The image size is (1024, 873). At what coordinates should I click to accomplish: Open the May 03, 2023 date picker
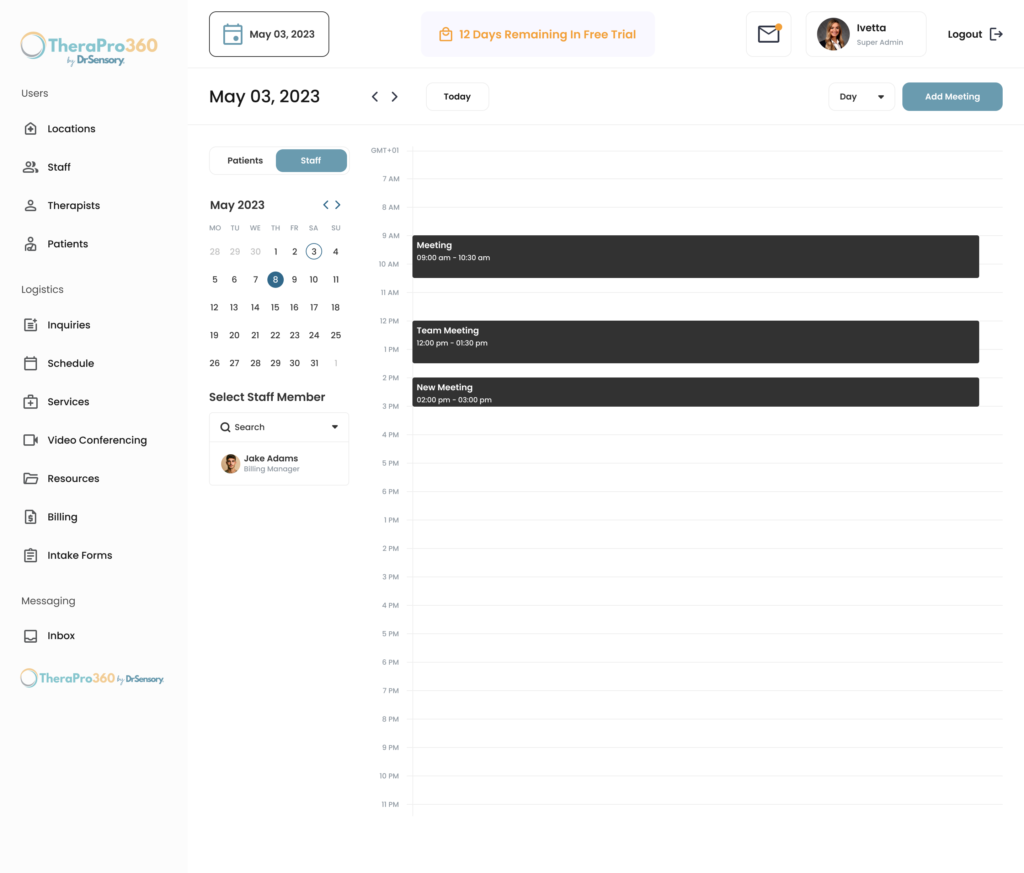pyautogui.click(x=269, y=34)
